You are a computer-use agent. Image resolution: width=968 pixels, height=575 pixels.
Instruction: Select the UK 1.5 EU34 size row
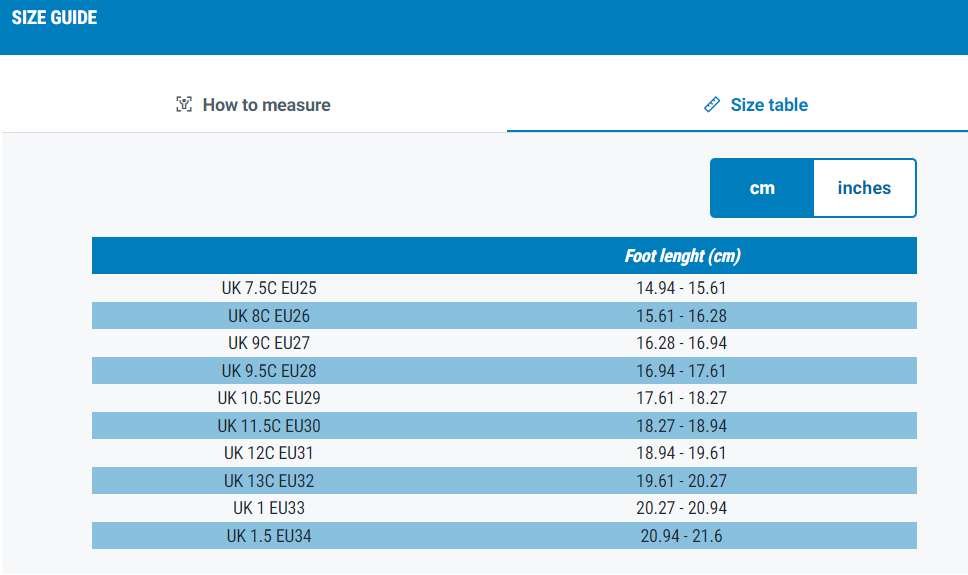click(x=504, y=535)
